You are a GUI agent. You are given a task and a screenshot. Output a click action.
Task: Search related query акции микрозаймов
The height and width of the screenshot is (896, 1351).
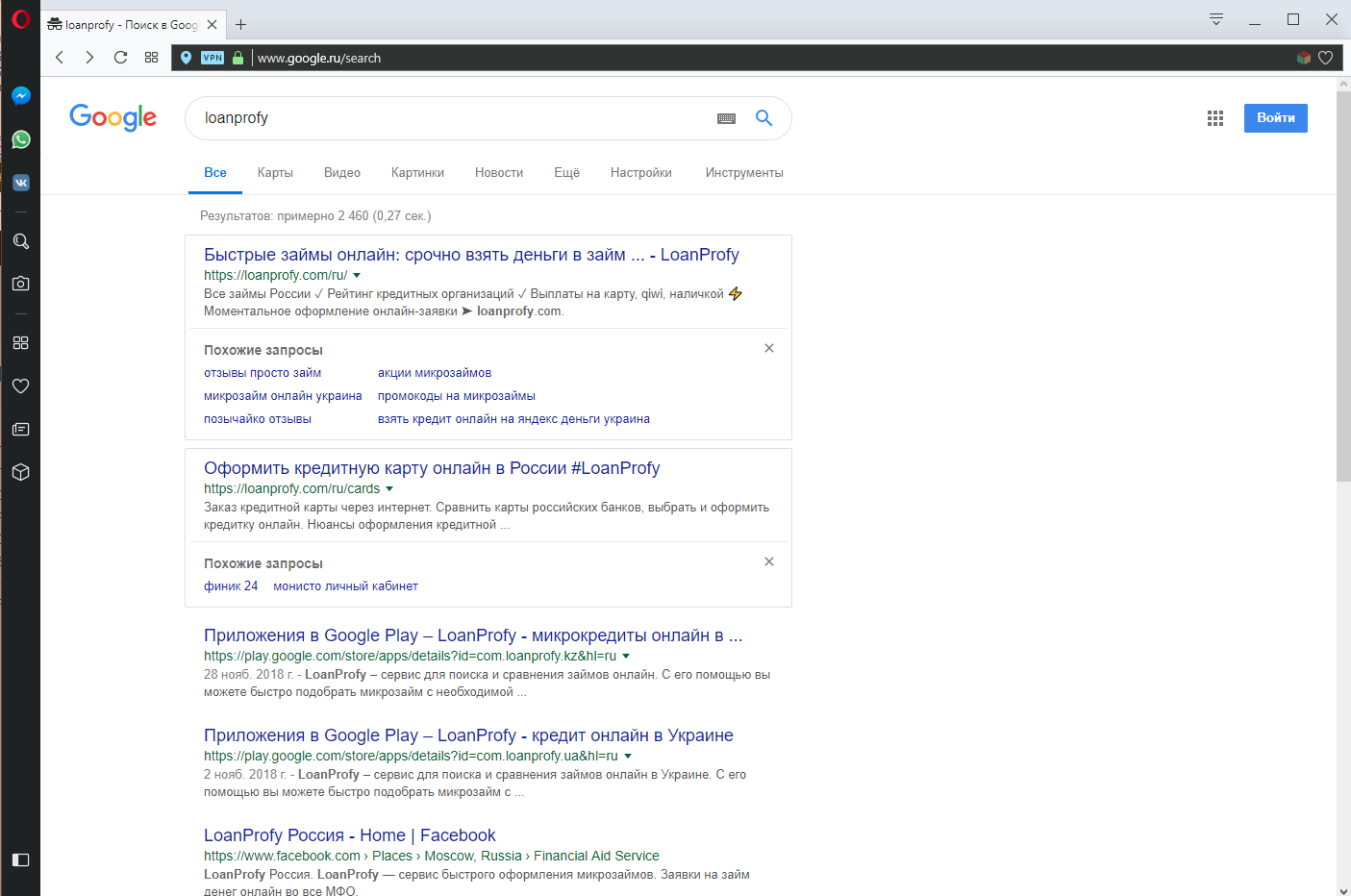[435, 373]
